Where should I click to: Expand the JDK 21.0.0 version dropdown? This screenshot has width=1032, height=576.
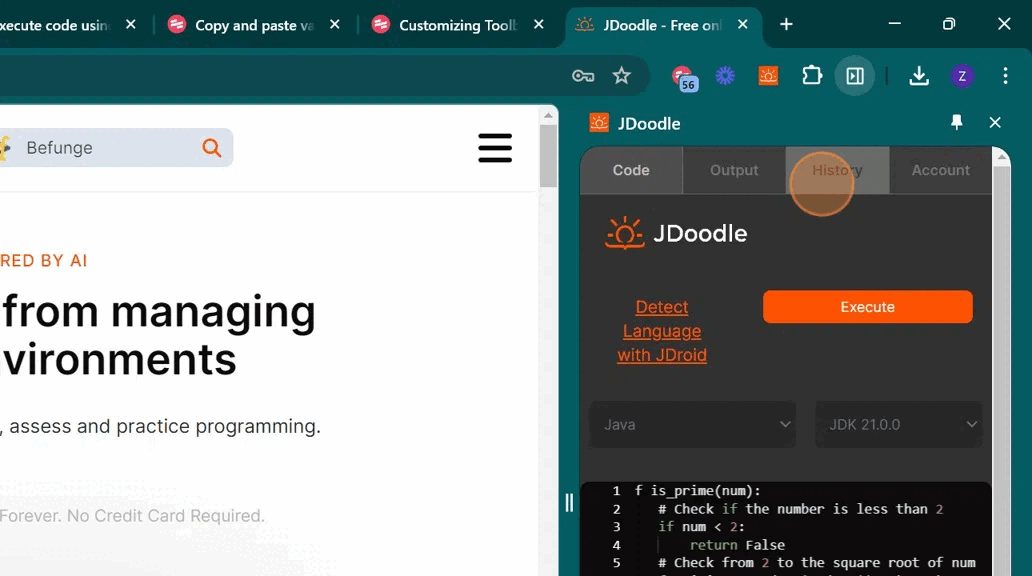(899, 424)
